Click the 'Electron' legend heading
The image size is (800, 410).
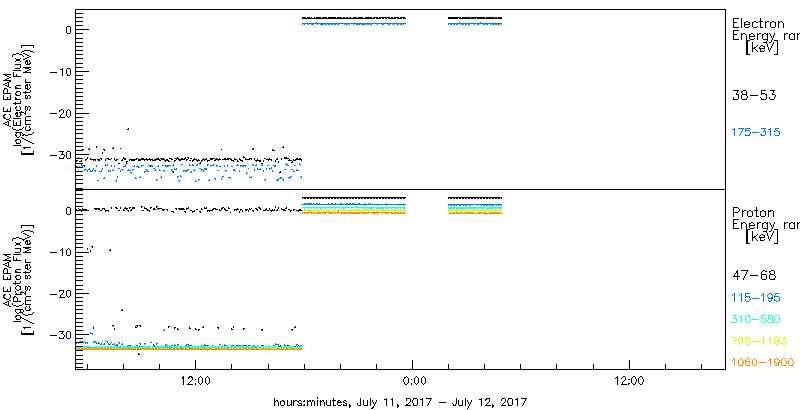[x=758, y=23]
